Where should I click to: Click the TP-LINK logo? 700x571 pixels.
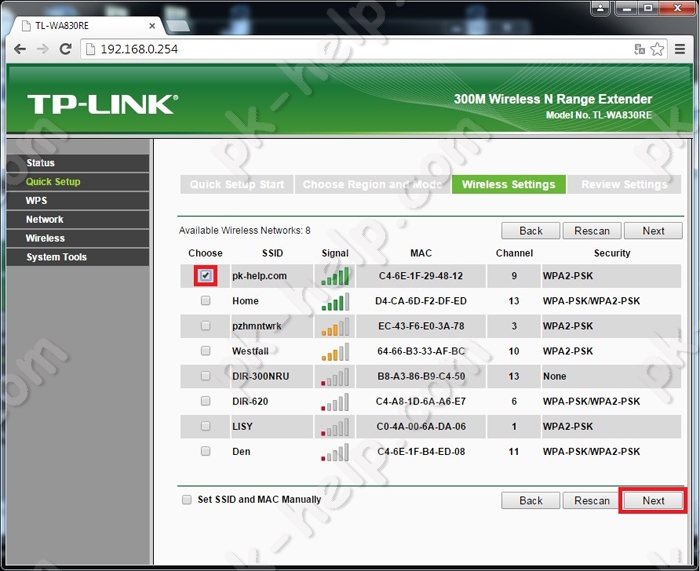click(102, 104)
